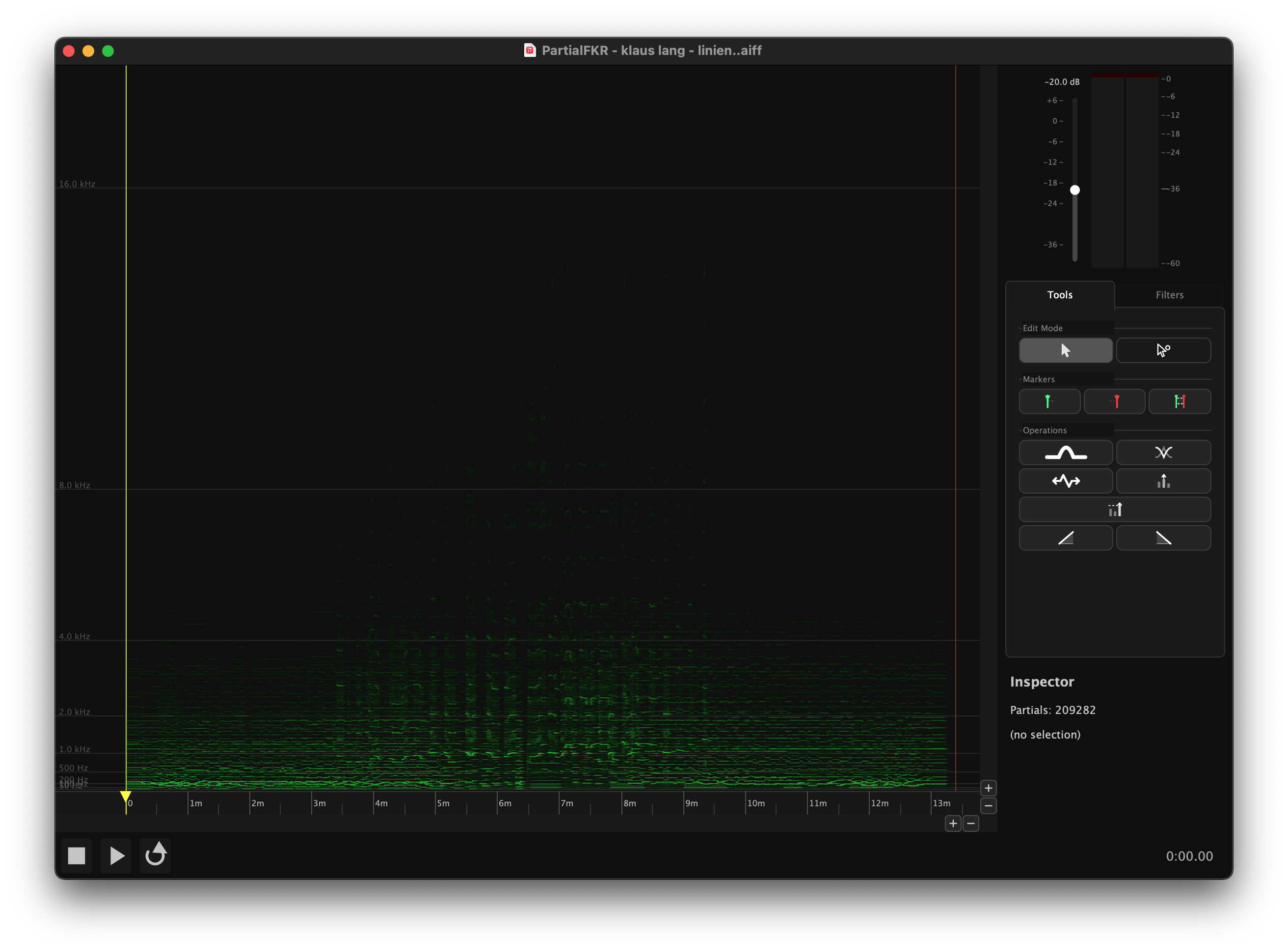Zoom in the frequency axis with plus
1288x952 pixels.
tap(988, 788)
